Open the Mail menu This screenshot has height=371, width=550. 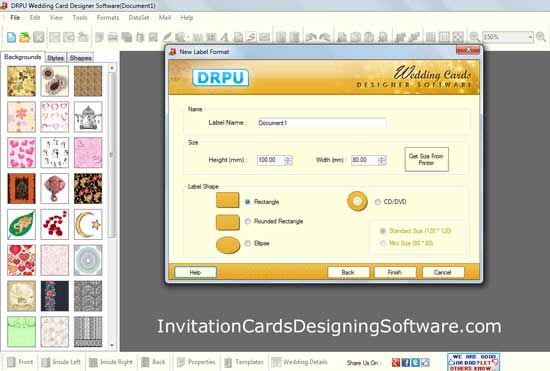point(165,18)
